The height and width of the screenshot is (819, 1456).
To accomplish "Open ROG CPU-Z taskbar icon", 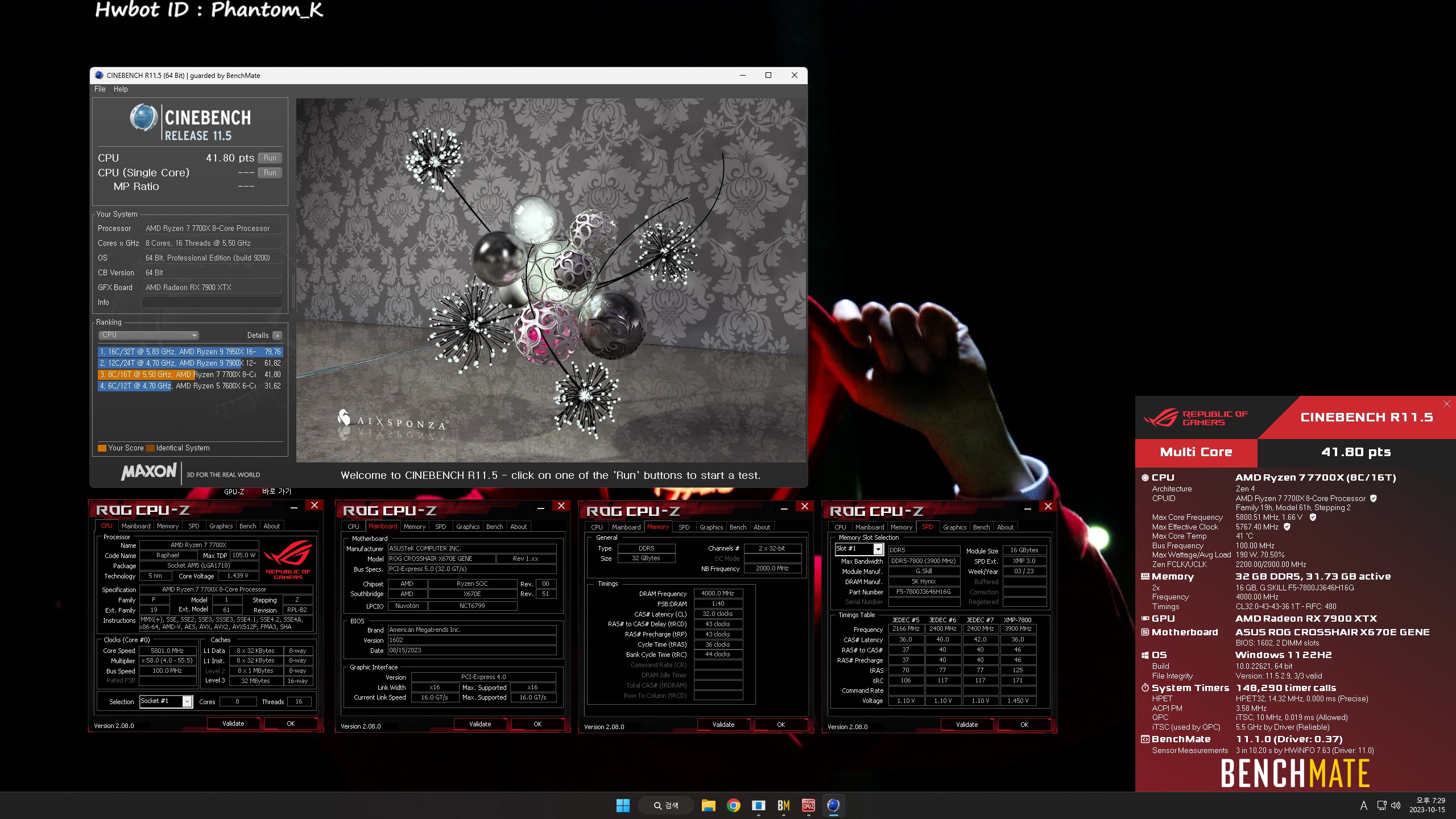I will point(808,805).
